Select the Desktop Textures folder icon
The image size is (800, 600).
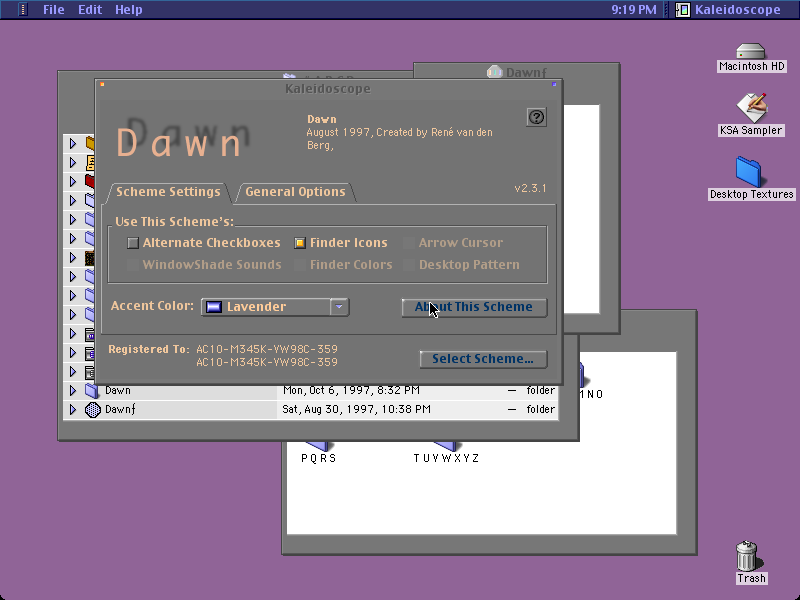click(x=748, y=172)
